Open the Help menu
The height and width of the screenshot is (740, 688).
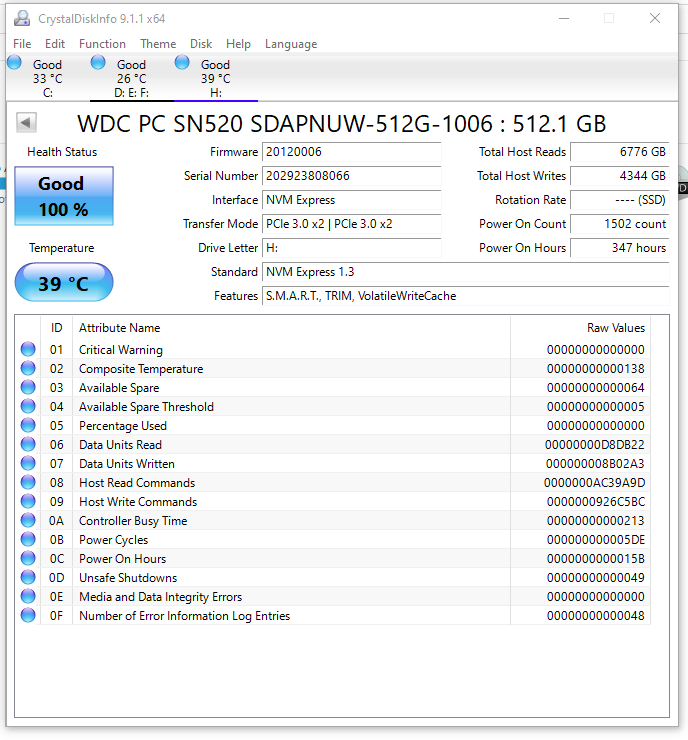238,44
